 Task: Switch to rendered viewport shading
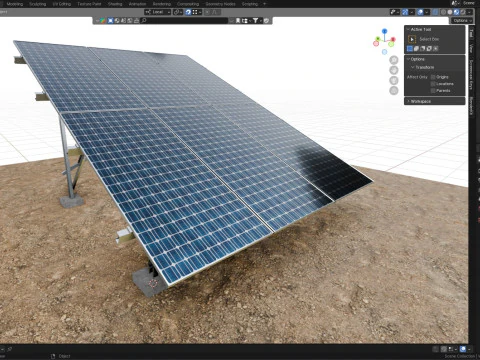(x=463, y=12)
